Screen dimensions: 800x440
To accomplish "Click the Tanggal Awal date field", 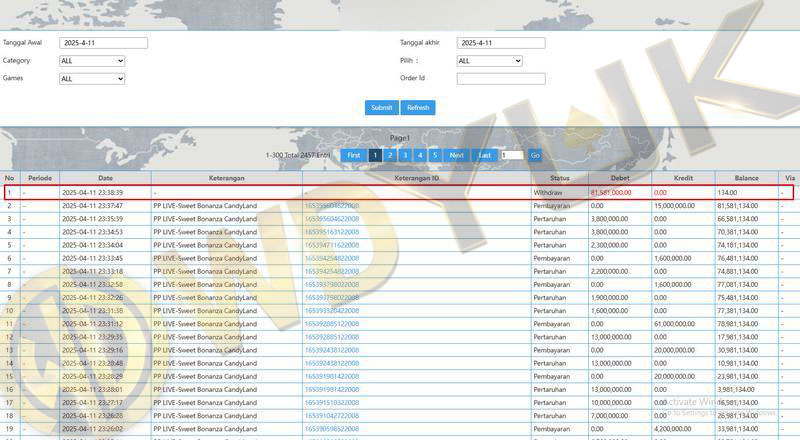I will tap(103, 43).
